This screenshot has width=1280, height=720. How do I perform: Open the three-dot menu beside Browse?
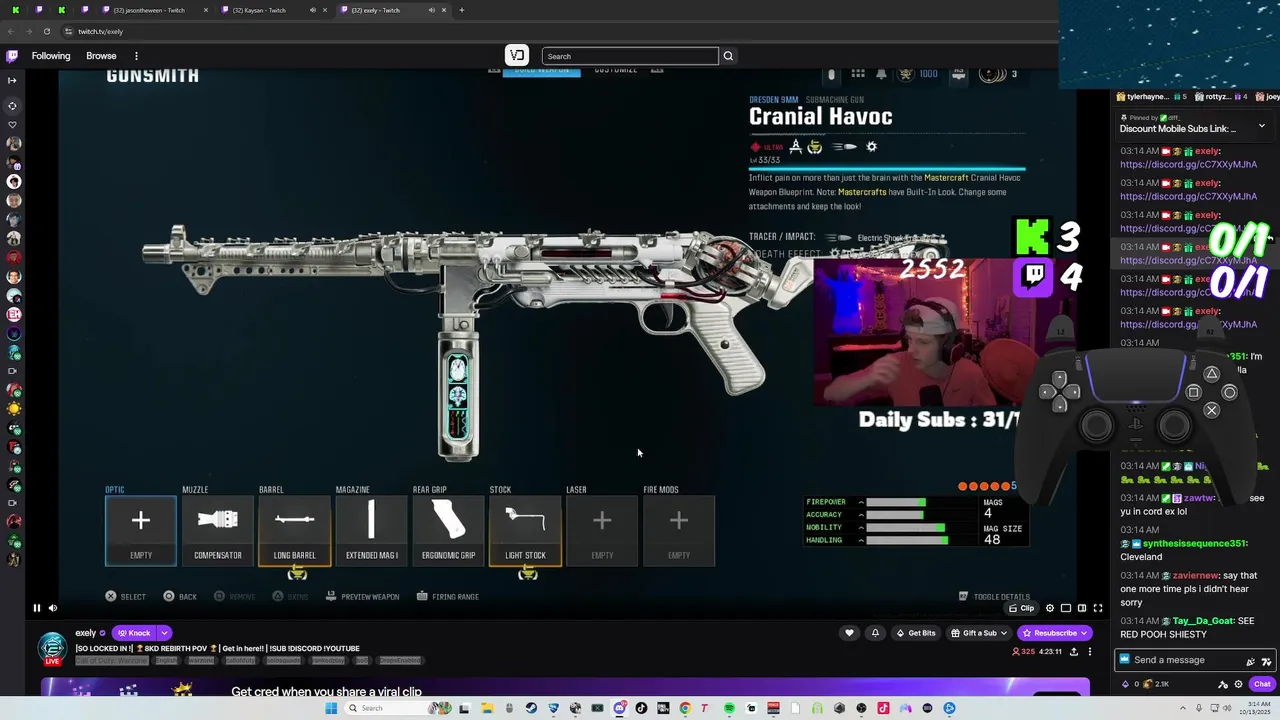(x=136, y=56)
